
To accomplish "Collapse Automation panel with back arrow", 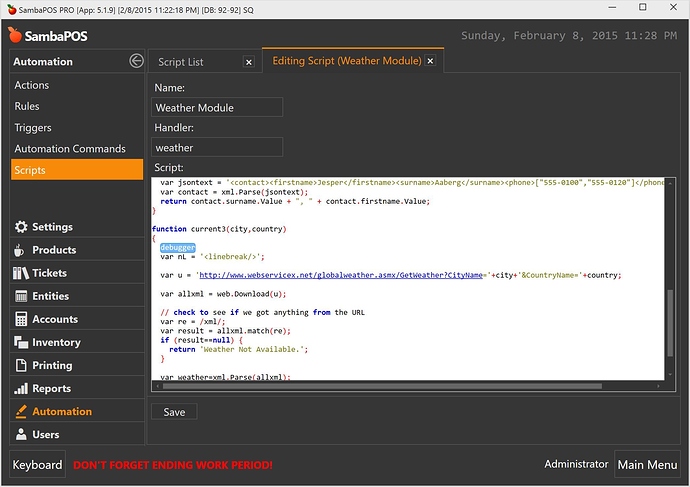I will pyautogui.click(x=136, y=61).
